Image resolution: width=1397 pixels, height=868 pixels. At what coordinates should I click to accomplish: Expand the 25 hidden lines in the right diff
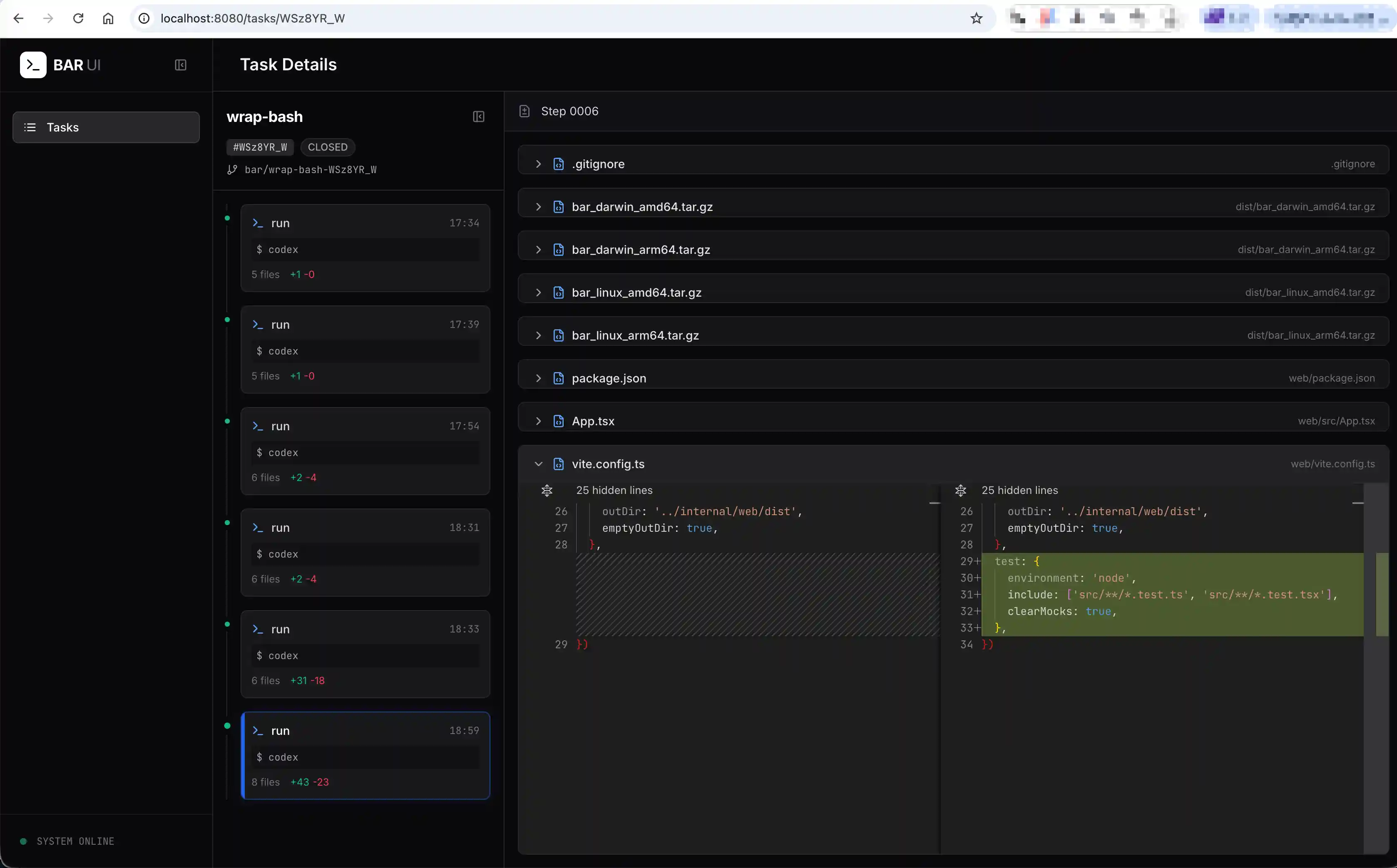(961, 490)
